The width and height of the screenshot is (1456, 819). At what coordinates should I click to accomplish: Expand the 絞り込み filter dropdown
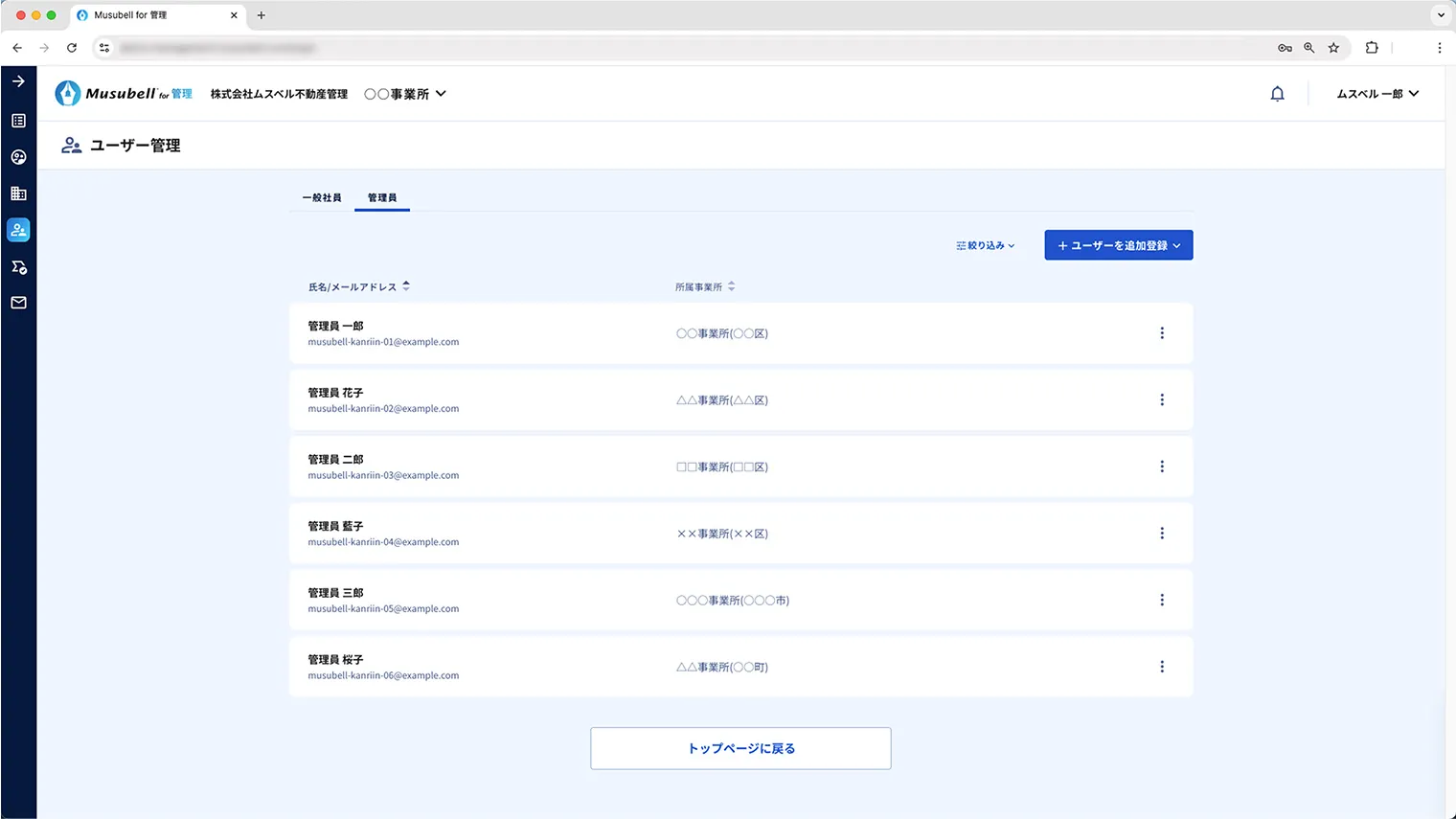pyautogui.click(x=984, y=245)
